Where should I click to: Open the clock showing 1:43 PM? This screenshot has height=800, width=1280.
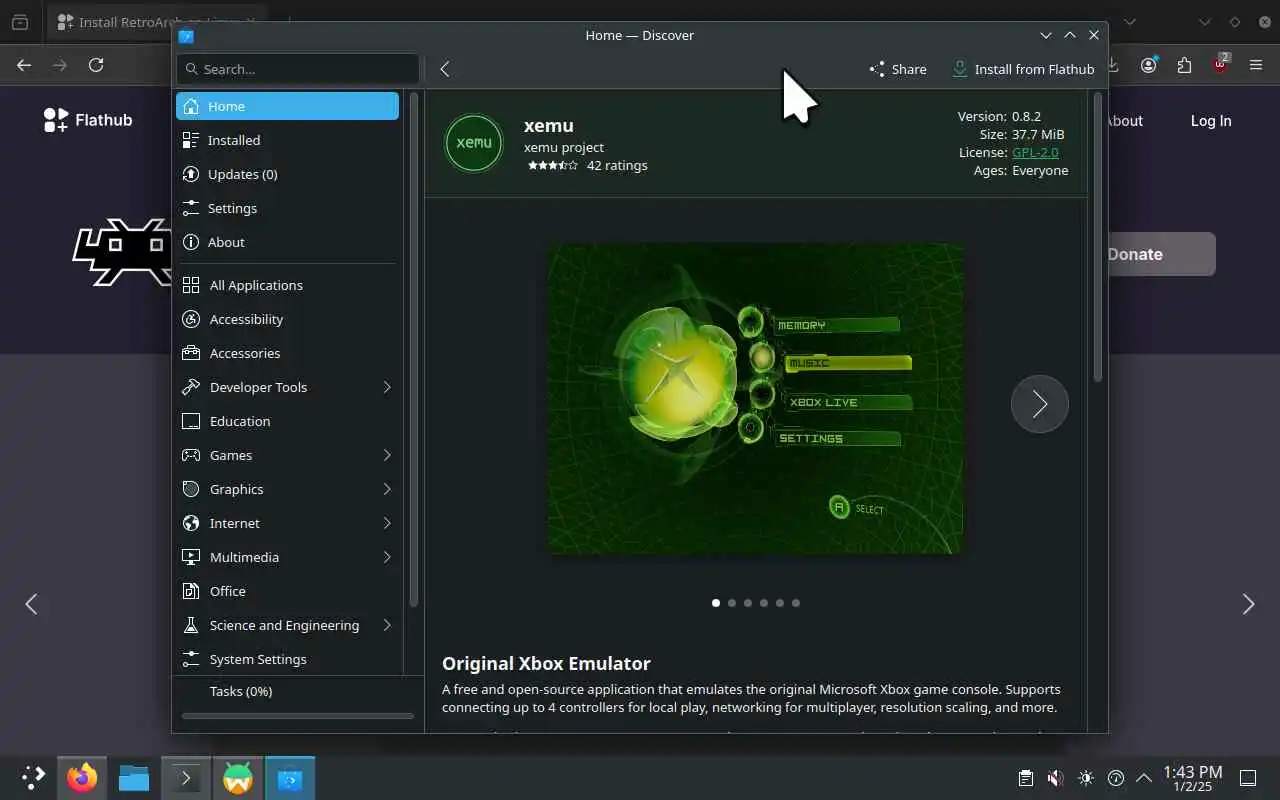click(1193, 778)
